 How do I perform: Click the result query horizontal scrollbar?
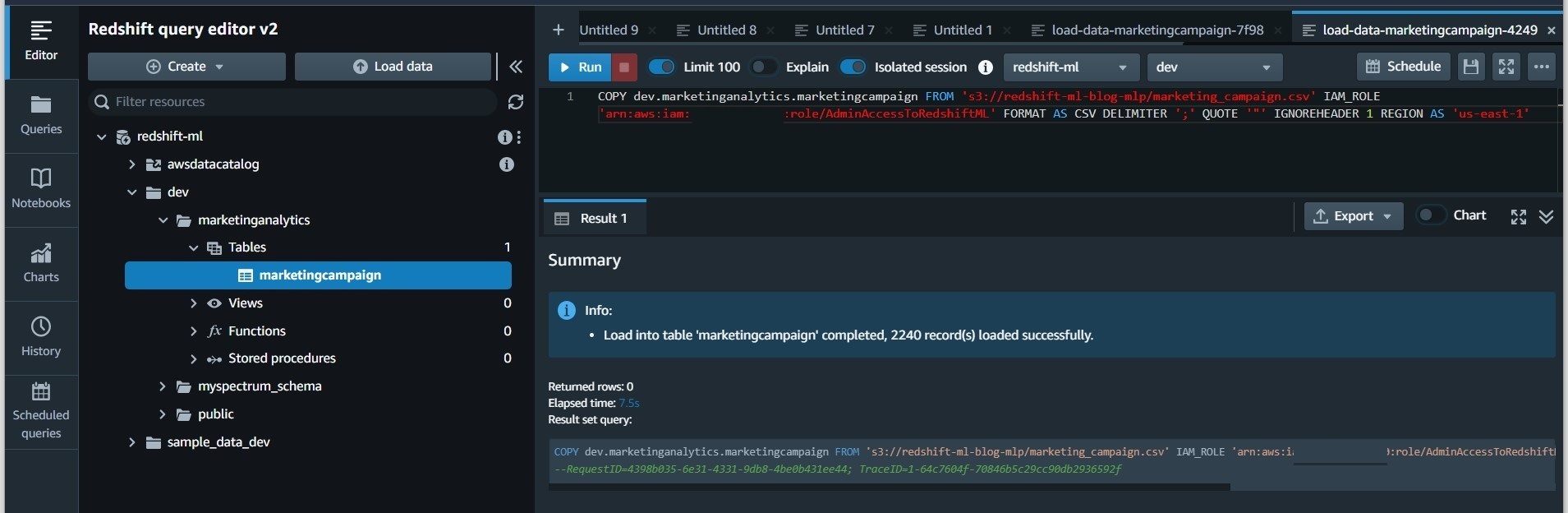point(890,487)
